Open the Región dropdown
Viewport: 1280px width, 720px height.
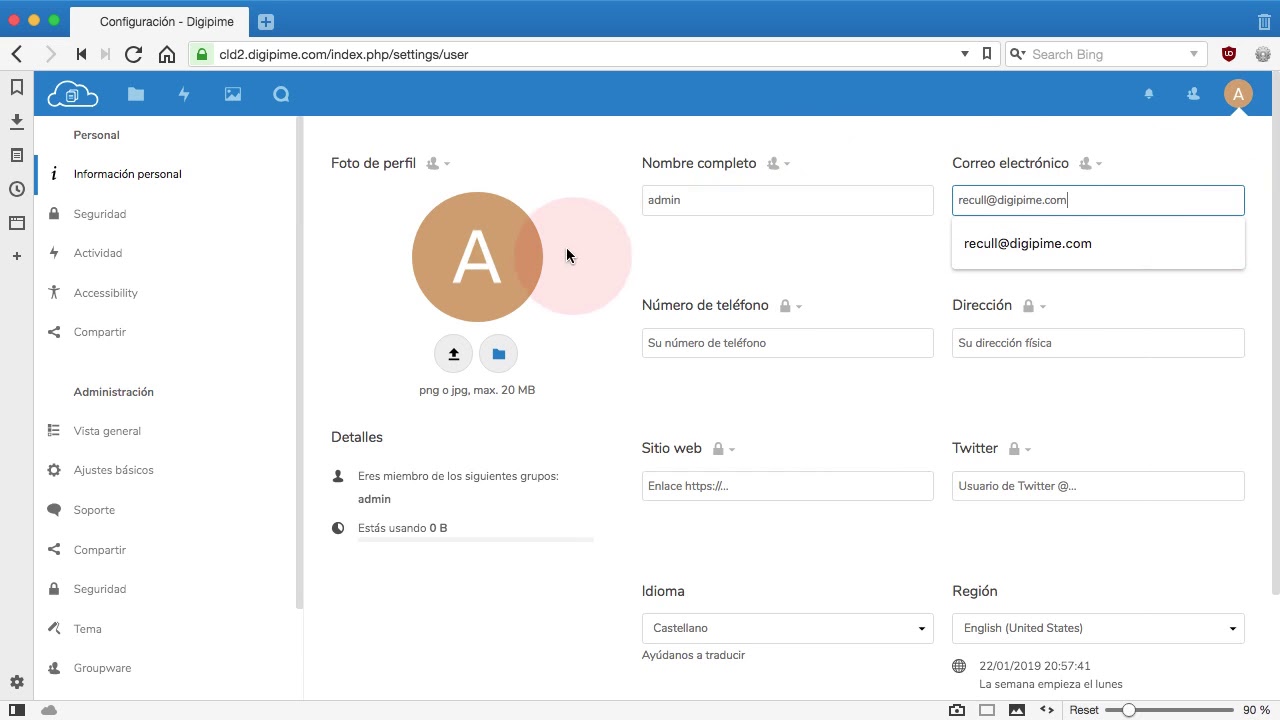1098,628
